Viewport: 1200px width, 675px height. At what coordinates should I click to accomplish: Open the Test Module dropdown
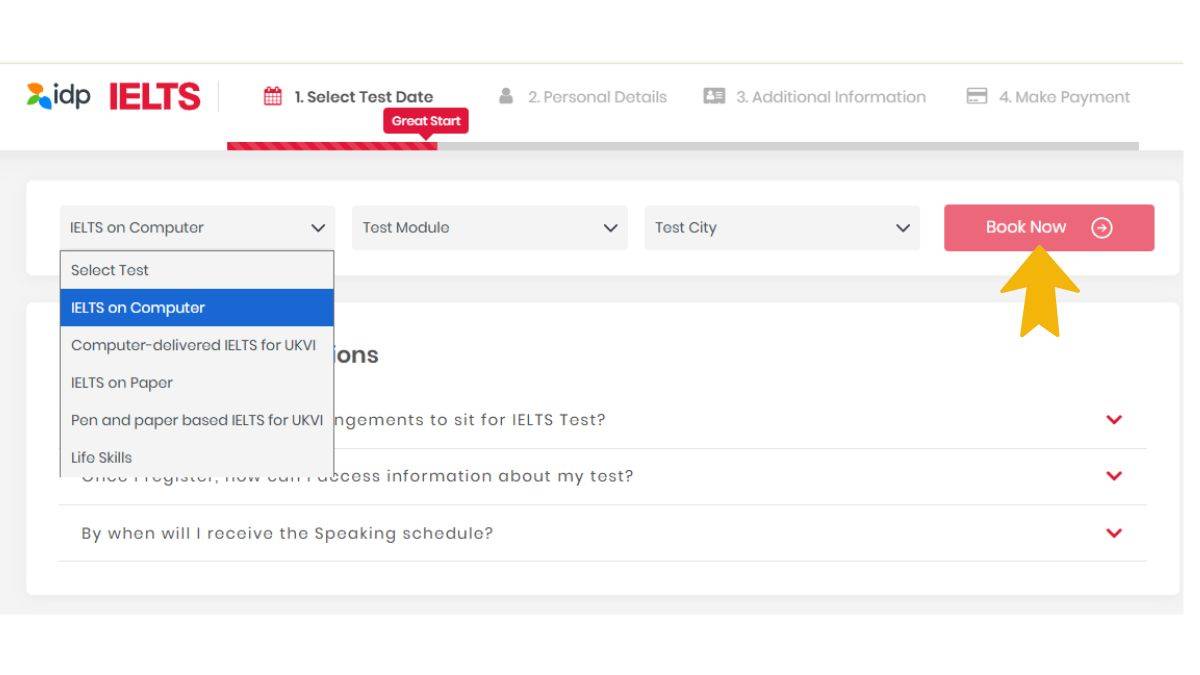[489, 227]
